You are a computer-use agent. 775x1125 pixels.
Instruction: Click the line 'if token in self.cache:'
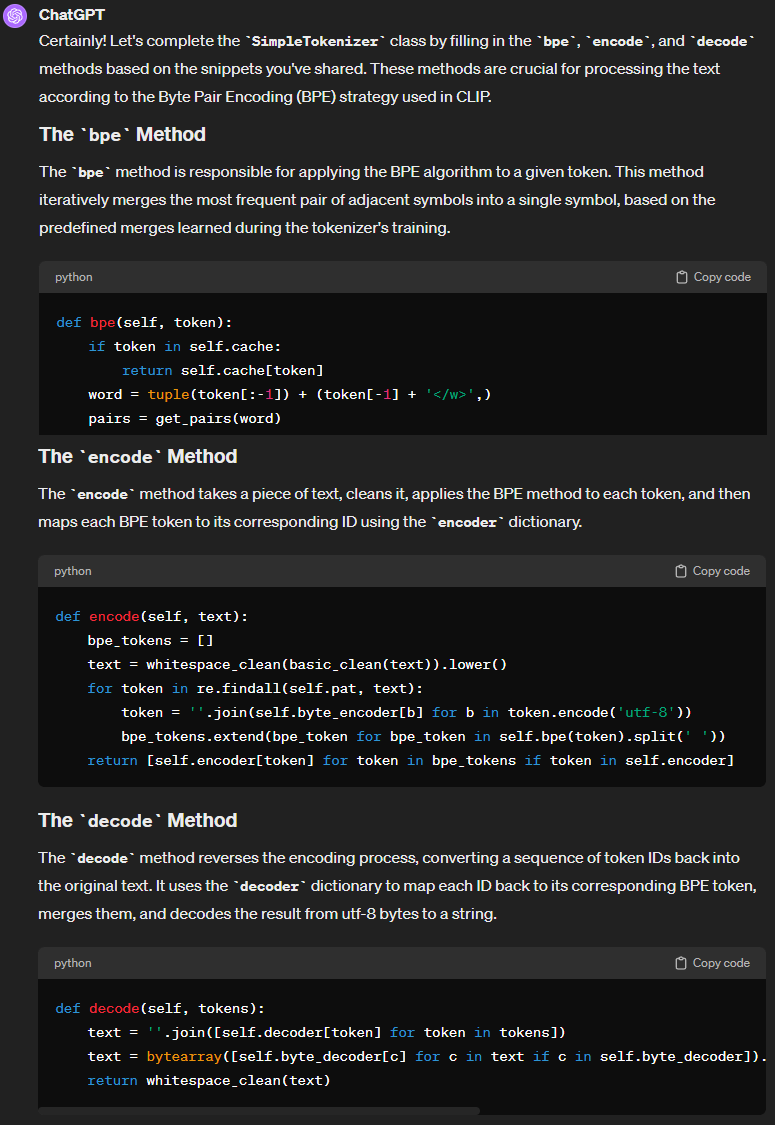pos(184,347)
